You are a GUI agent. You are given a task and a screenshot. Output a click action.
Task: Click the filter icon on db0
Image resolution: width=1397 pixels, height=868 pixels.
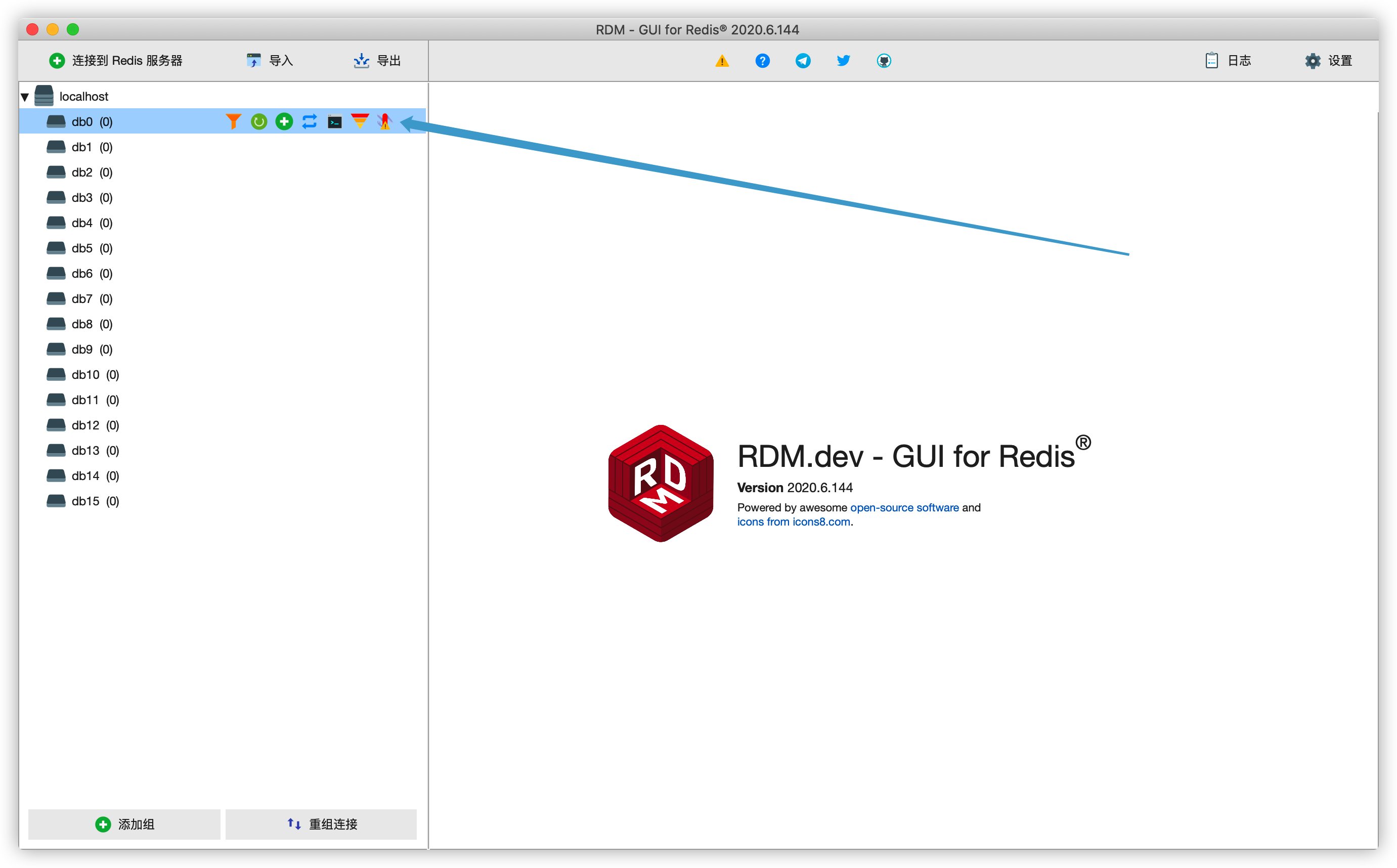click(x=233, y=121)
